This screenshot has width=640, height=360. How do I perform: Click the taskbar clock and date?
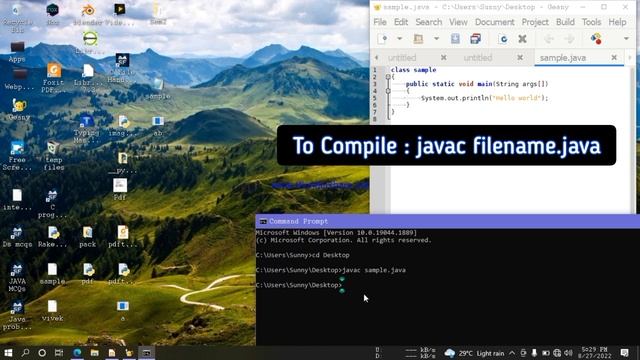(596, 353)
